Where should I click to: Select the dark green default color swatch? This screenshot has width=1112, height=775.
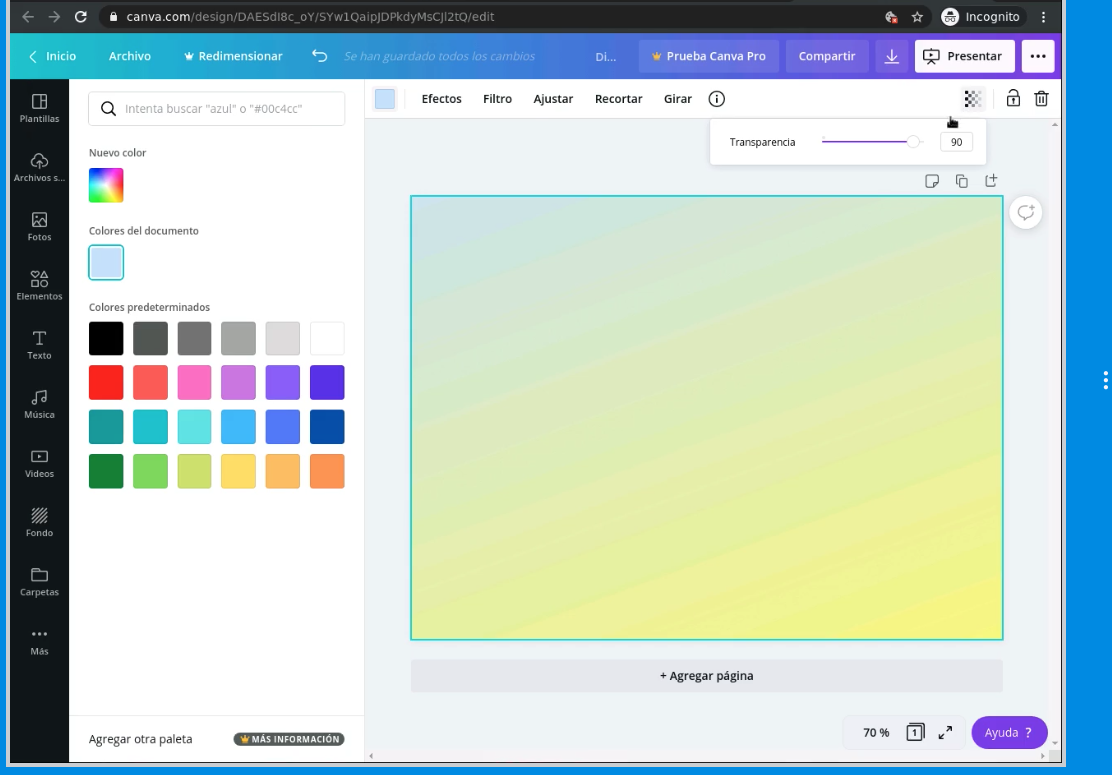click(106, 471)
